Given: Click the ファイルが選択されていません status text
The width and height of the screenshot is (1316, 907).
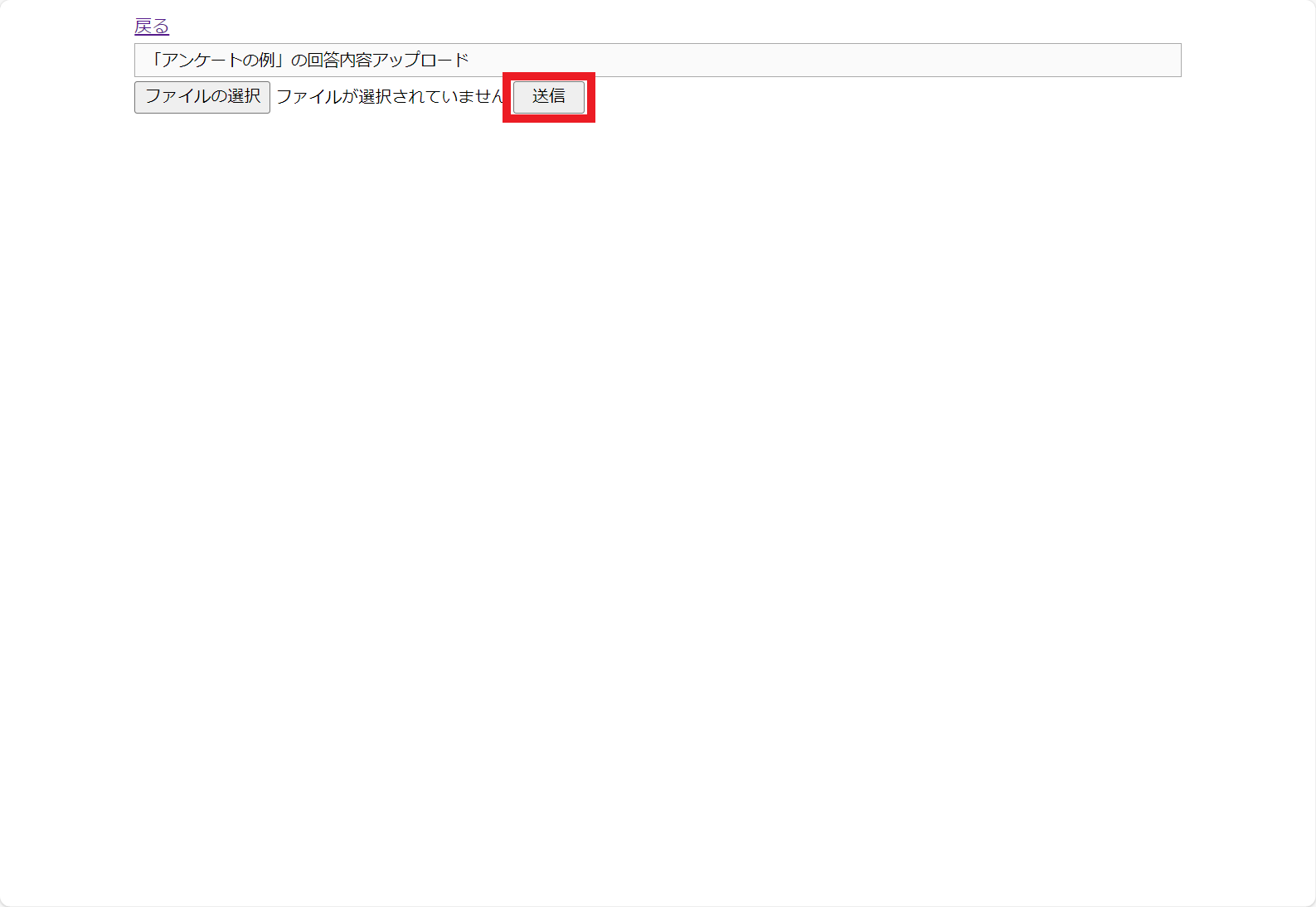Looking at the screenshot, I should pos(390,97).
